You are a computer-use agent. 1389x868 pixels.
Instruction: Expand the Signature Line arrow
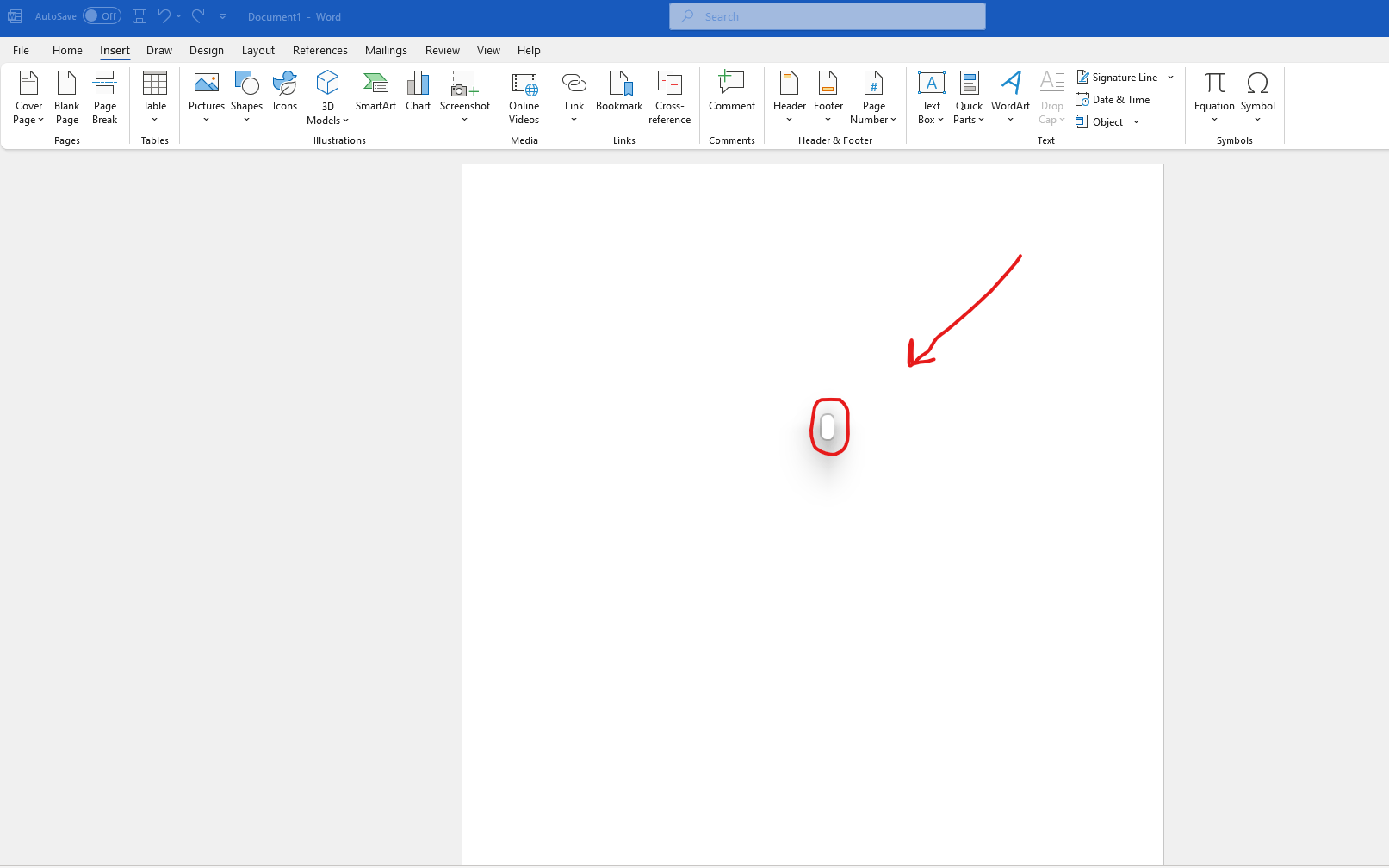pyautogui.click(x=1170, y=77)
